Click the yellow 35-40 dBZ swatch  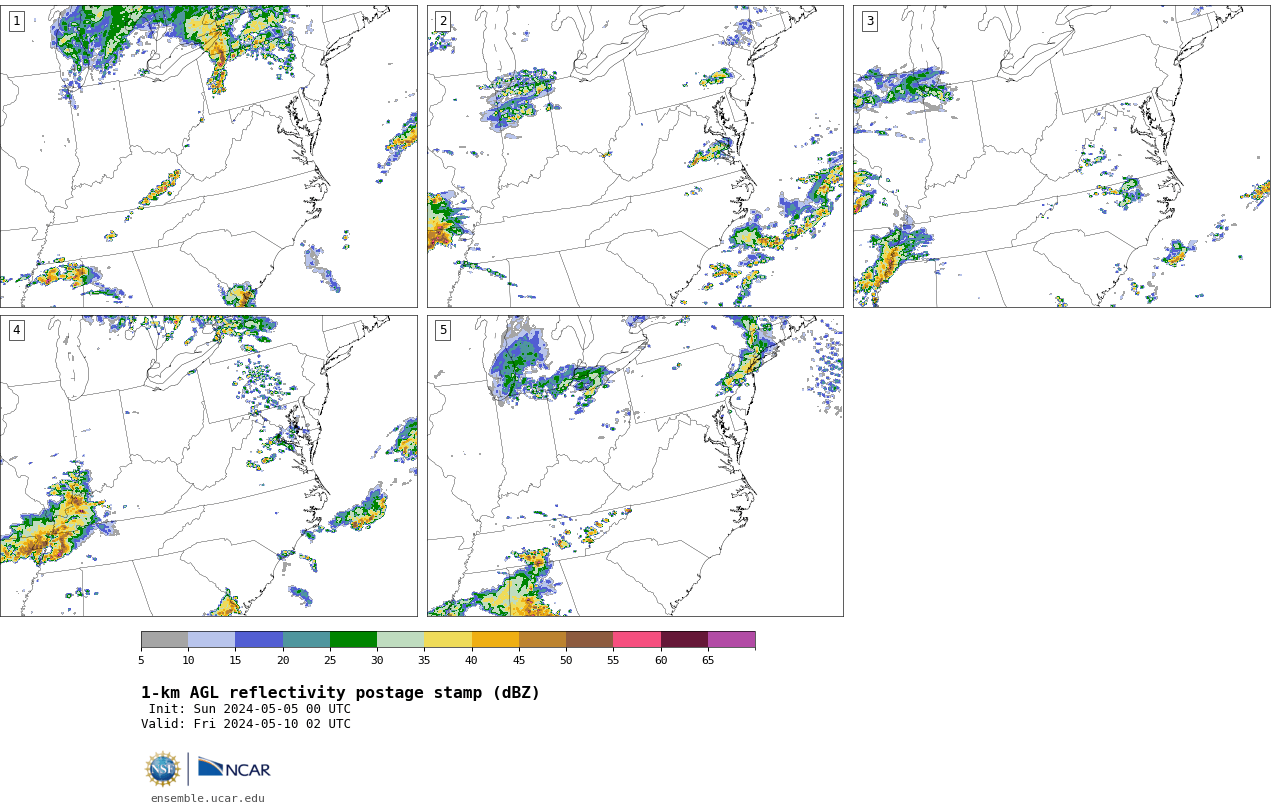448,640
